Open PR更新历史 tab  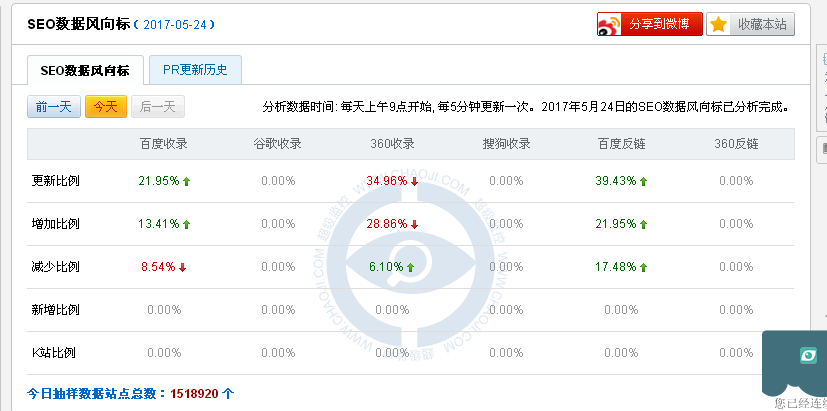[x=195, y=70]
